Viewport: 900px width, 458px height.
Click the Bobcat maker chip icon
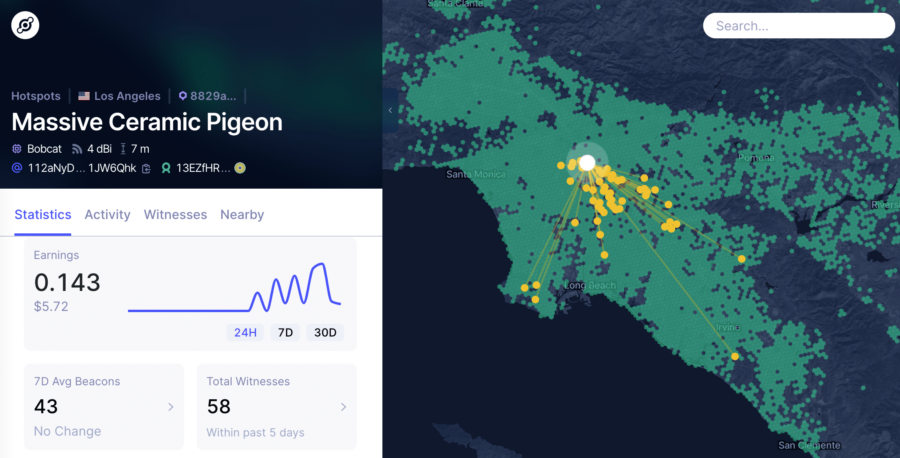coord(17,149)
